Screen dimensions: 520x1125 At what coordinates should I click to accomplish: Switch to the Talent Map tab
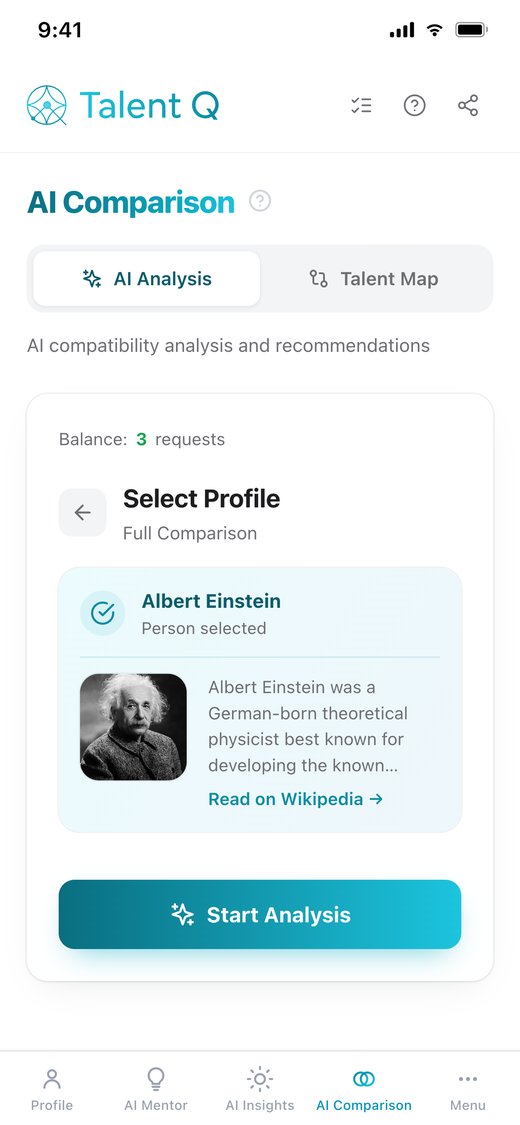coord(374,278)
